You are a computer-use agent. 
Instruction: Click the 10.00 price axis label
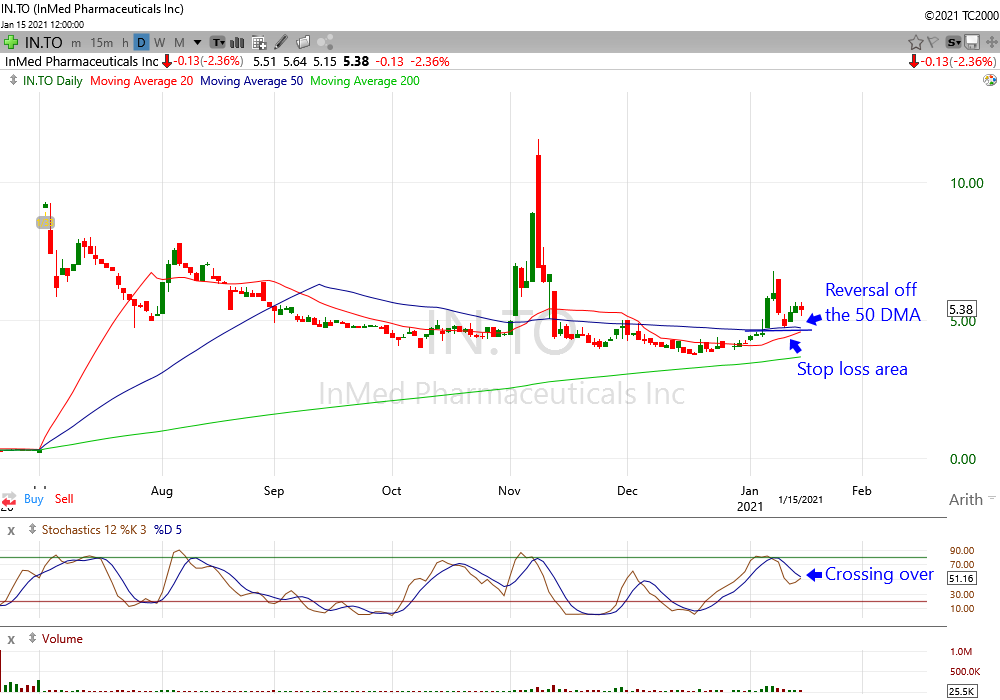click(x=967, y=184)
